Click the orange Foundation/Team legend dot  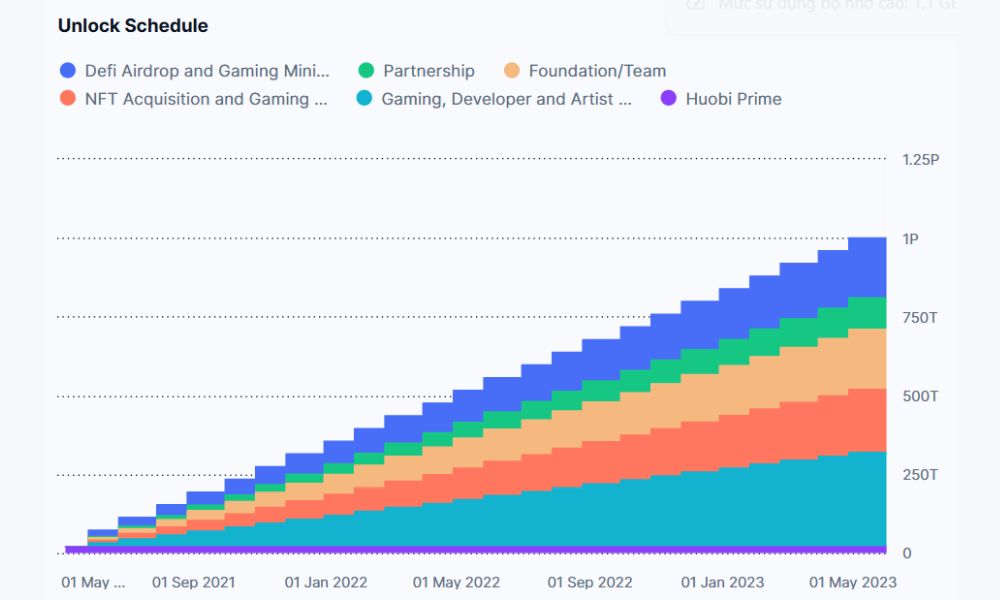click(x=512, y=71)
